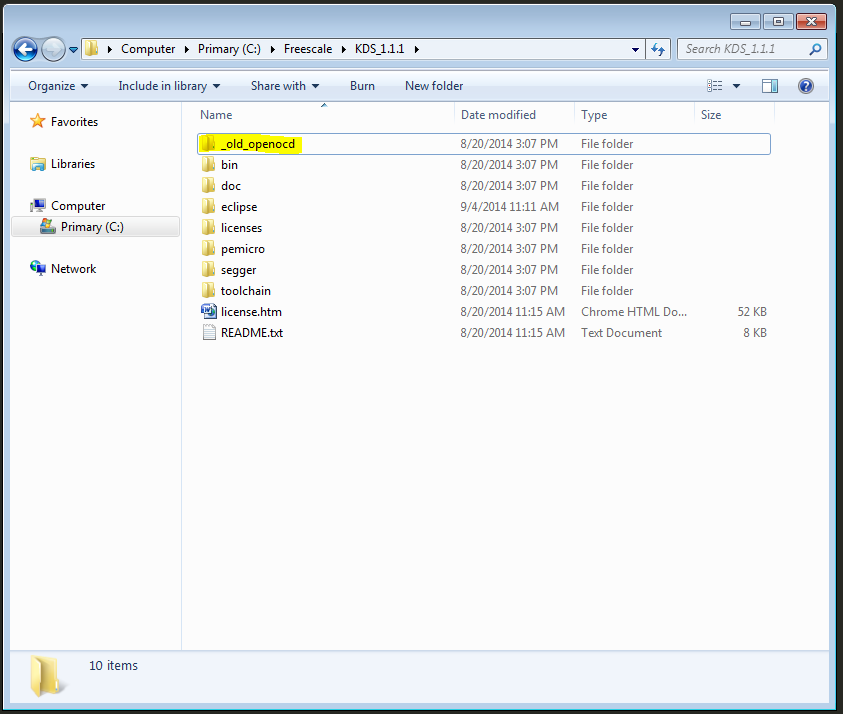Click the licenses folder icon

coord(209,228)
